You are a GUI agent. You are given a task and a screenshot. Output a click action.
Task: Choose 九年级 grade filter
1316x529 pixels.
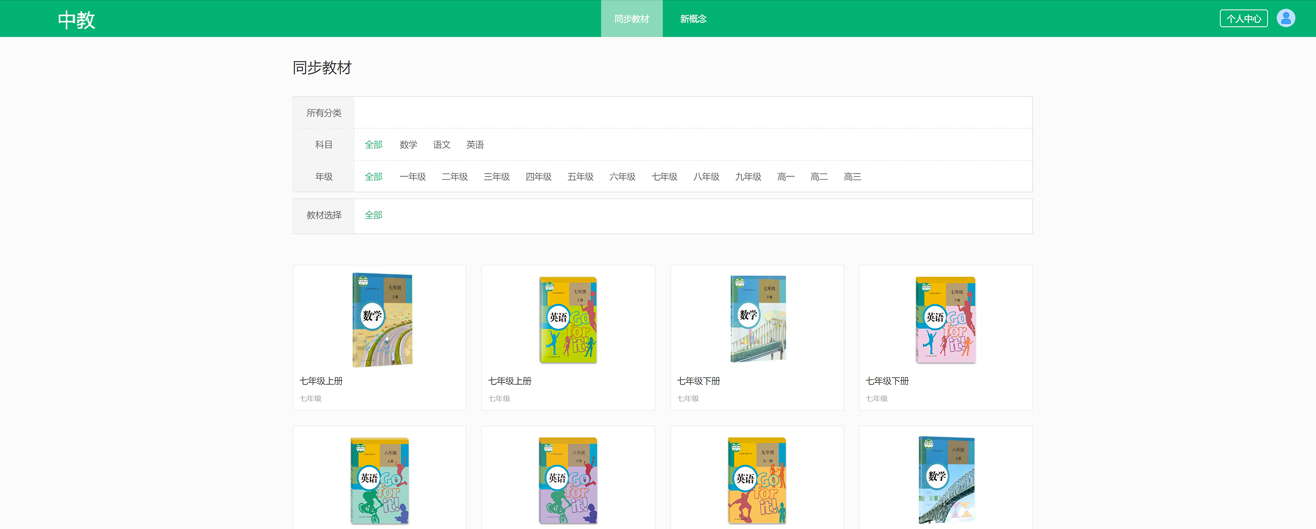(x=748, y=177)
